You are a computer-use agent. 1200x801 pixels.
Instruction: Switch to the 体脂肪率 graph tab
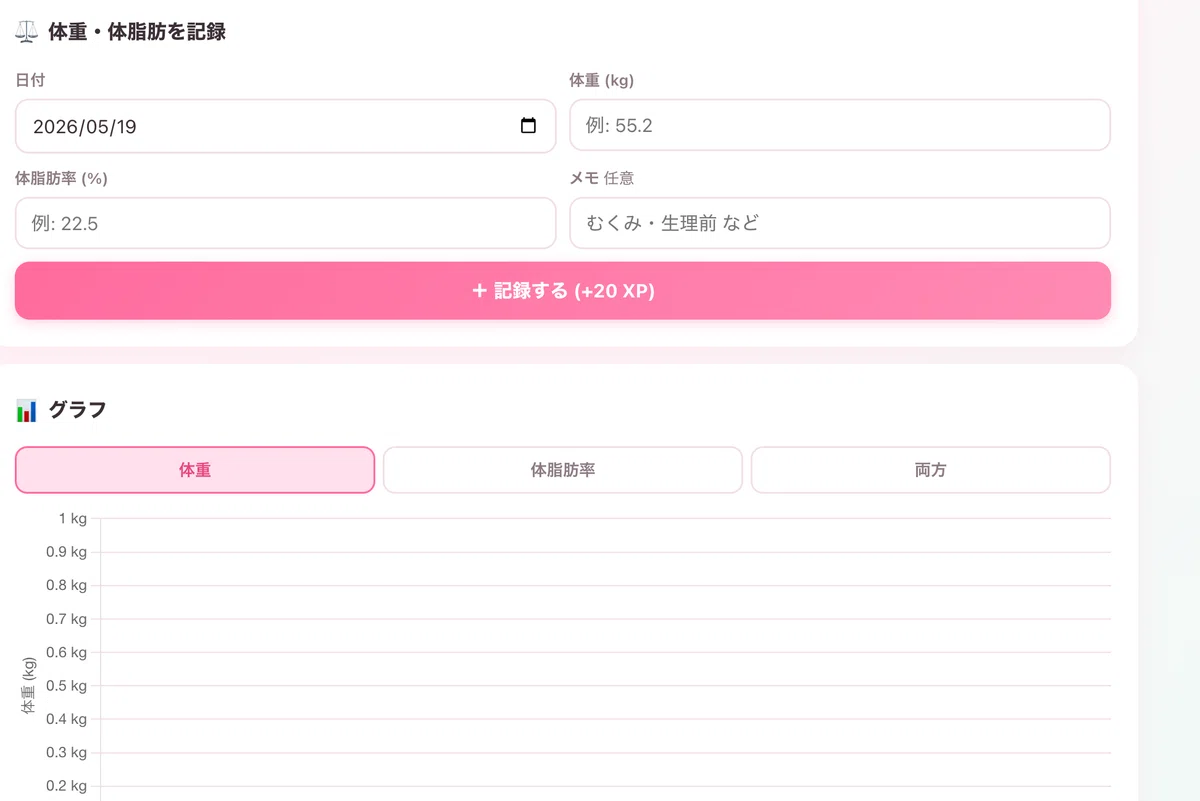coord(563,470)
